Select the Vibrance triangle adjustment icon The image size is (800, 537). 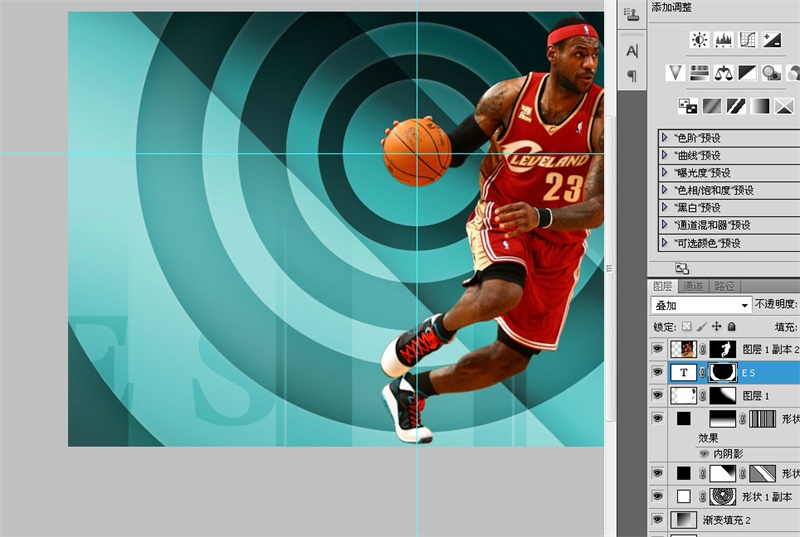click(675, 72)
